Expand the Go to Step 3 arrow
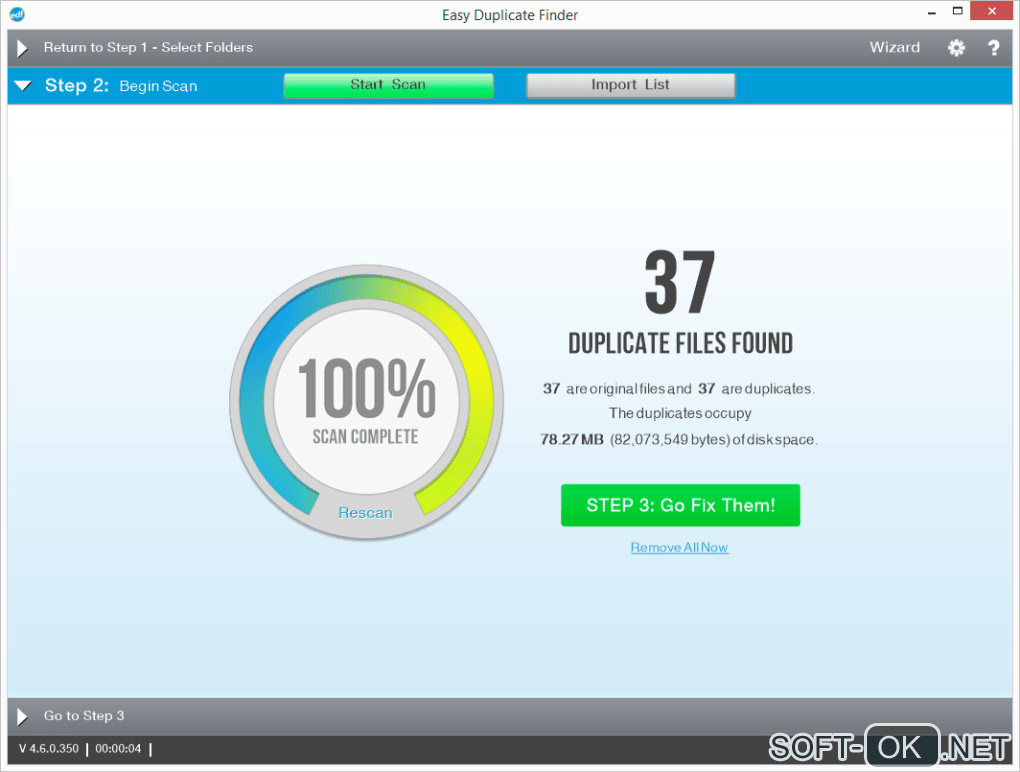Image resolution: width=1020 pixels, height=772 pixels. pos(22,717)
